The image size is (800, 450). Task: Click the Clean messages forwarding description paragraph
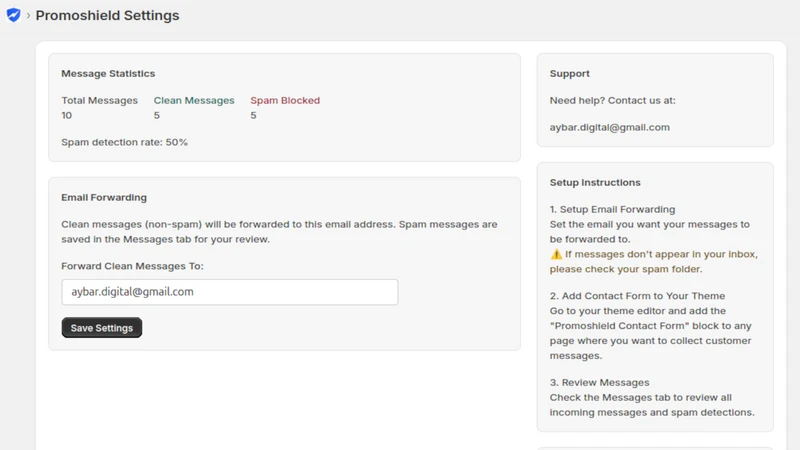coord(279,232)
